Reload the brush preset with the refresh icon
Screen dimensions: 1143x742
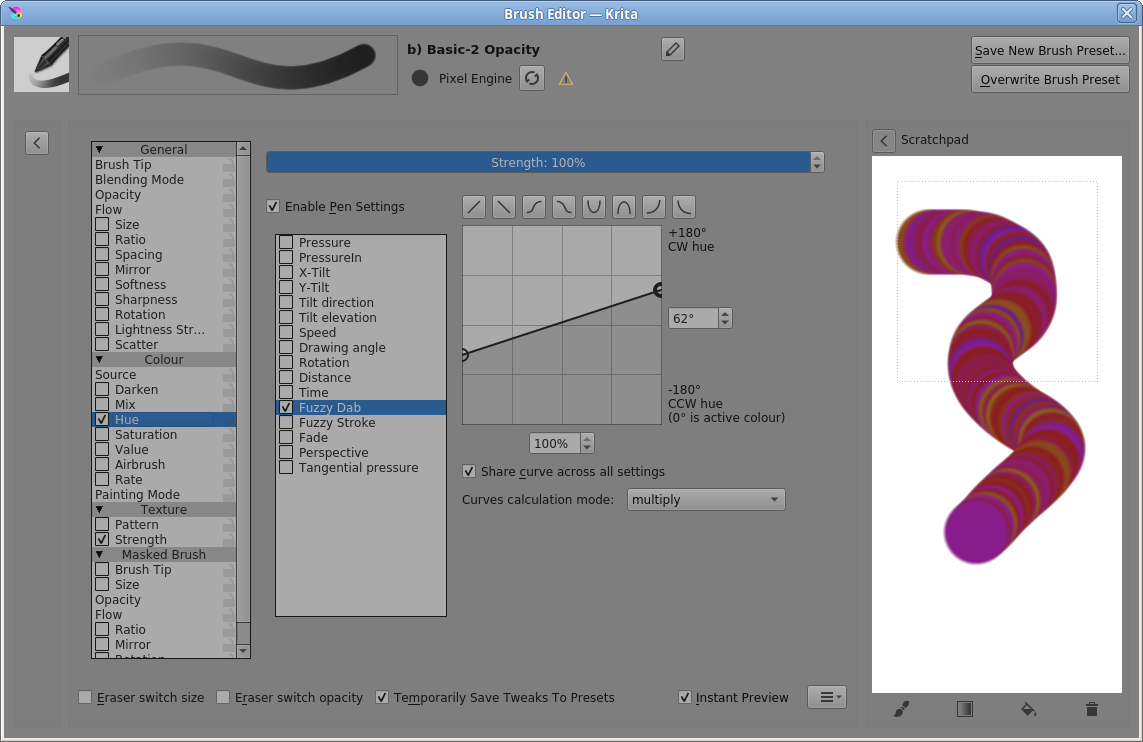click(532, 78)
